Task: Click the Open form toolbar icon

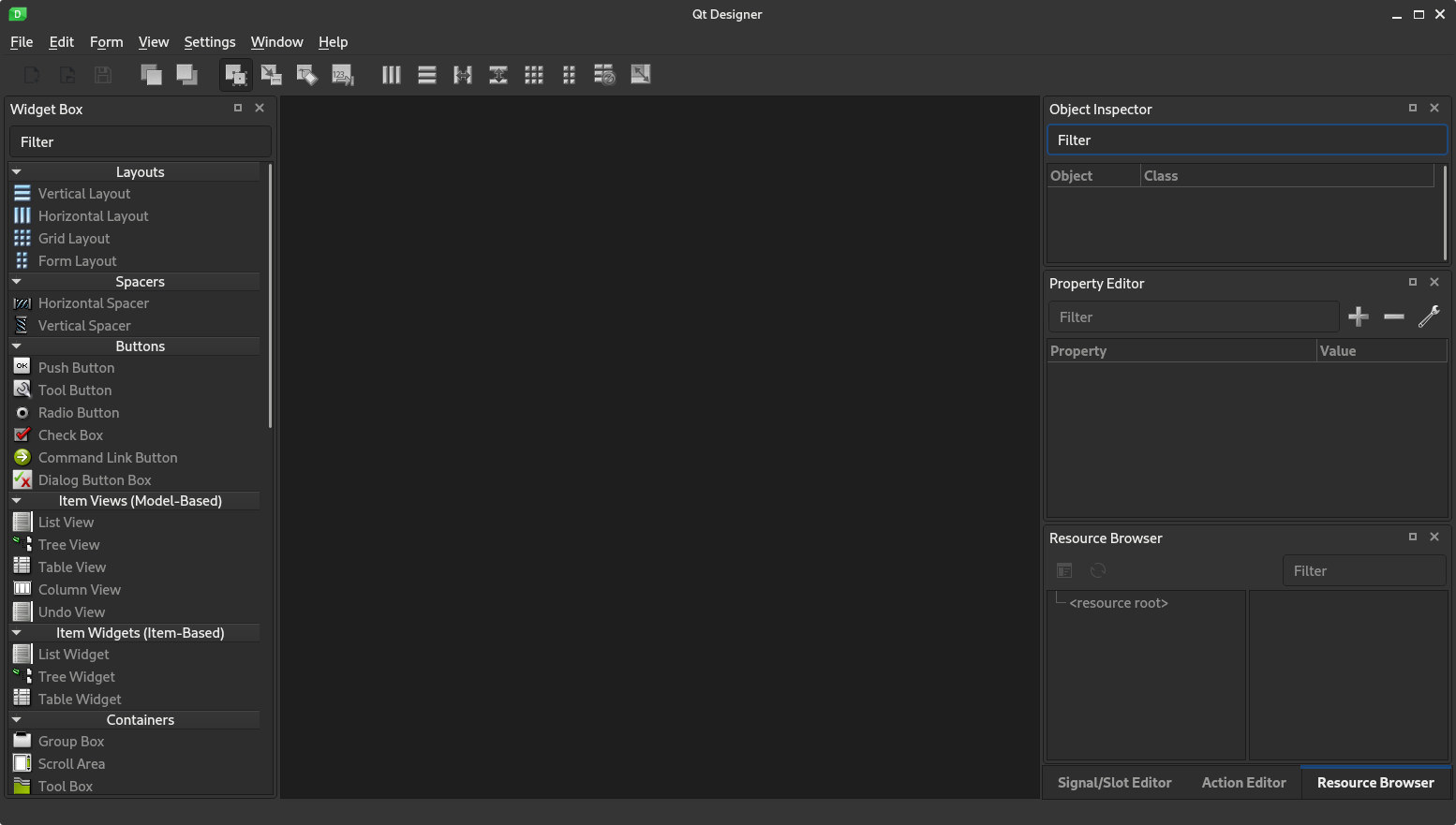Action: (x=67, y=75)
